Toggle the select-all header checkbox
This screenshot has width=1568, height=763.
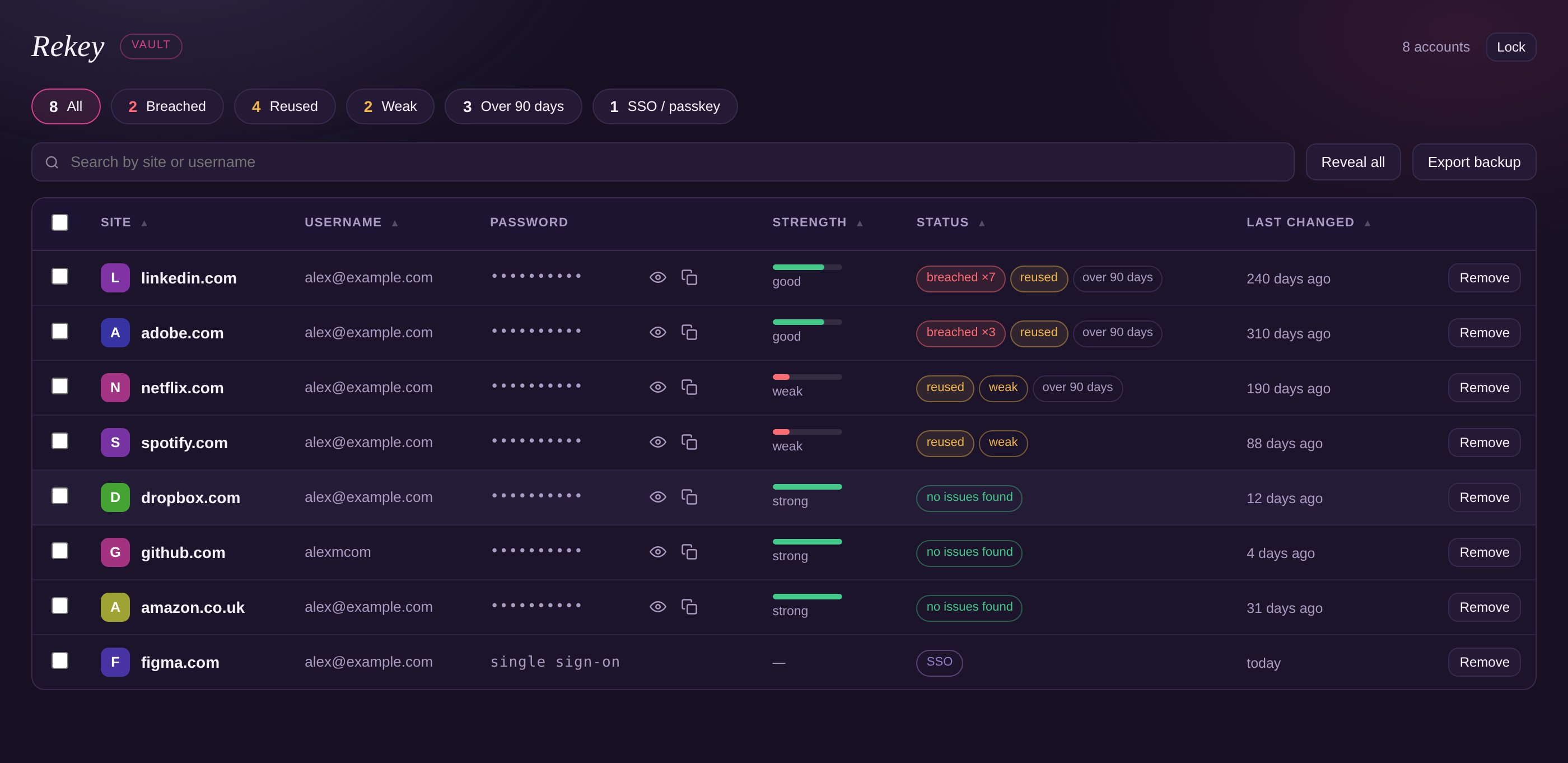coord(60,222)
